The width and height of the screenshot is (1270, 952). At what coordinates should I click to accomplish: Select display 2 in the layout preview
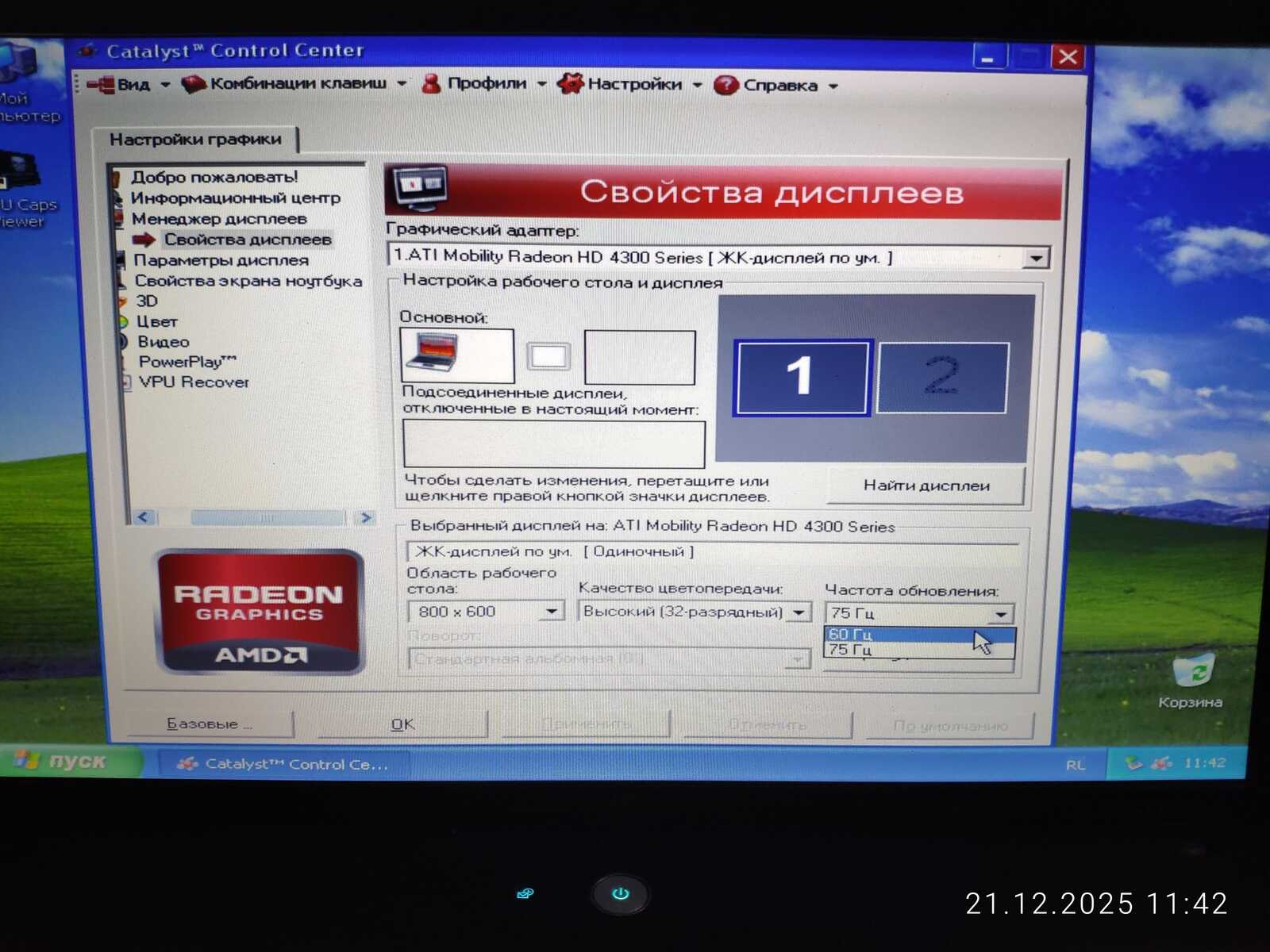942,377
